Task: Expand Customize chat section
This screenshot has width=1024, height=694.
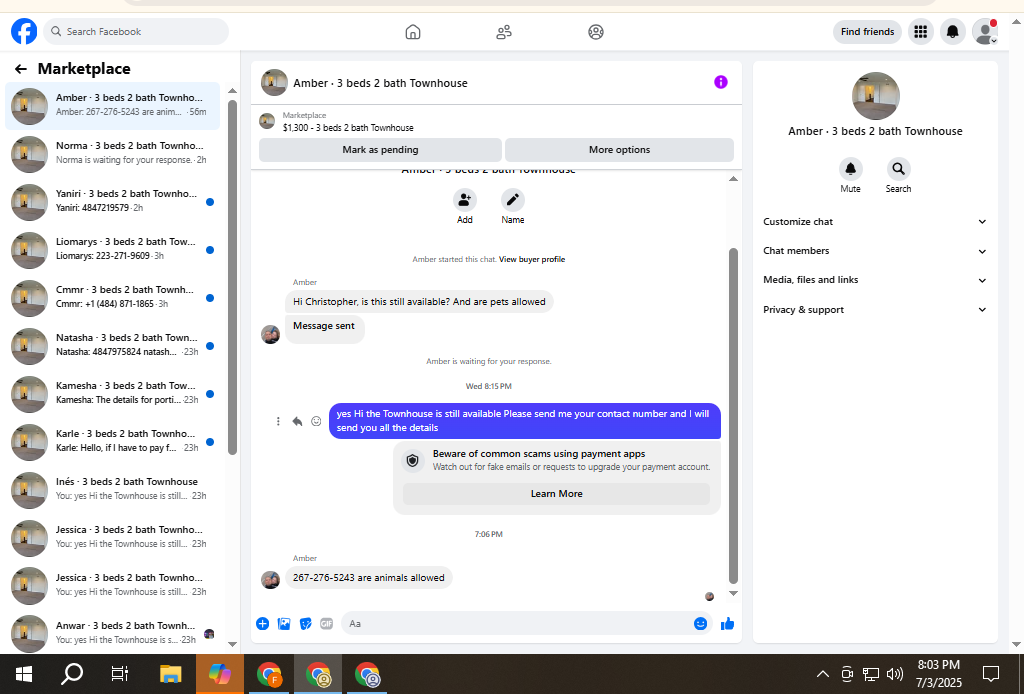Action: 874,222
